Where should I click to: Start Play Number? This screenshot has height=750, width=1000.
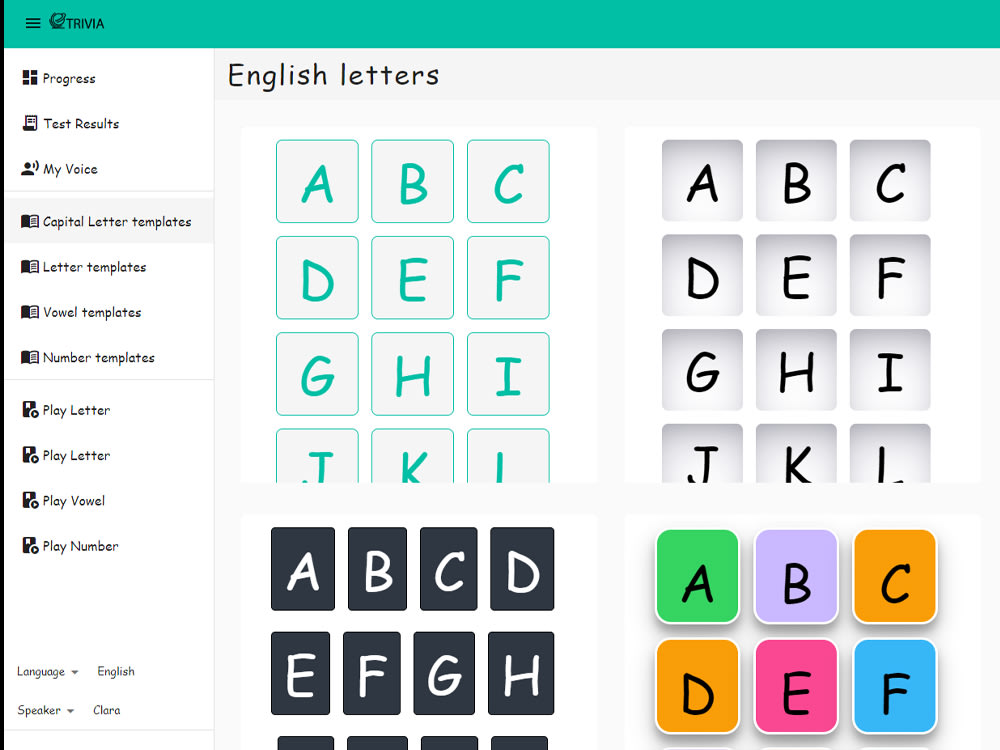[109, 545]
